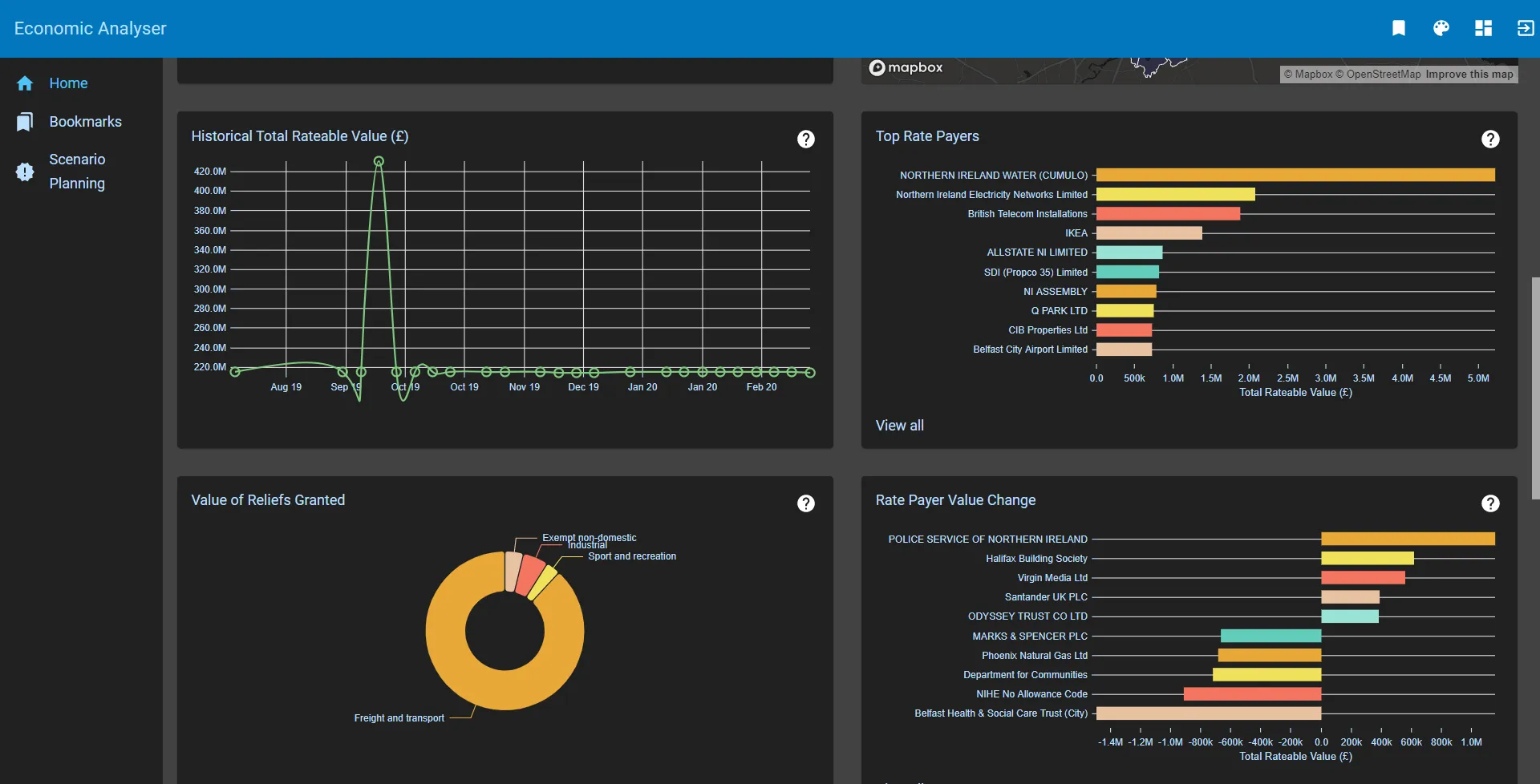Click the Halifax Building Society bar
This screenshot has height=784, width=1540.
click(1368, 559)
